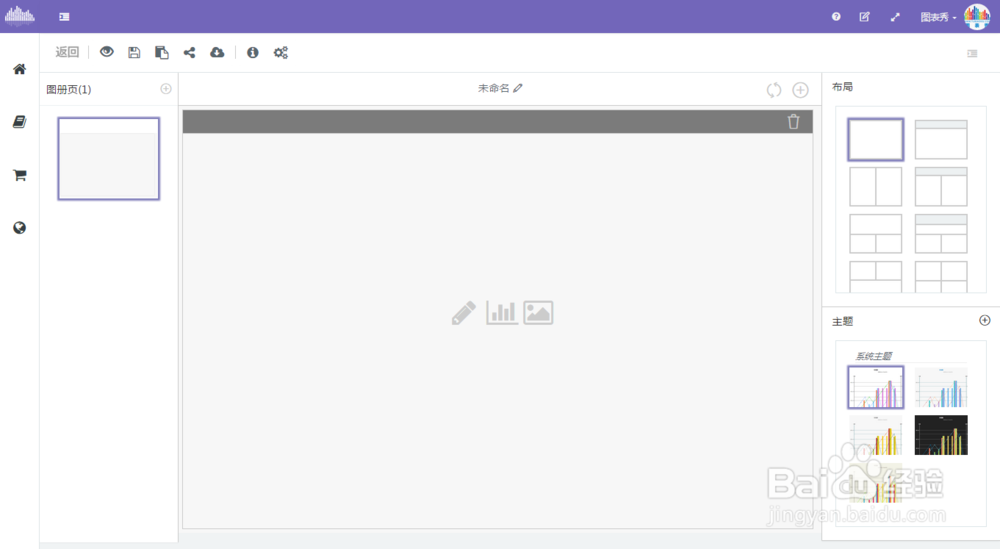
Task: Open the info icon in toolbar
Action: 253,52
